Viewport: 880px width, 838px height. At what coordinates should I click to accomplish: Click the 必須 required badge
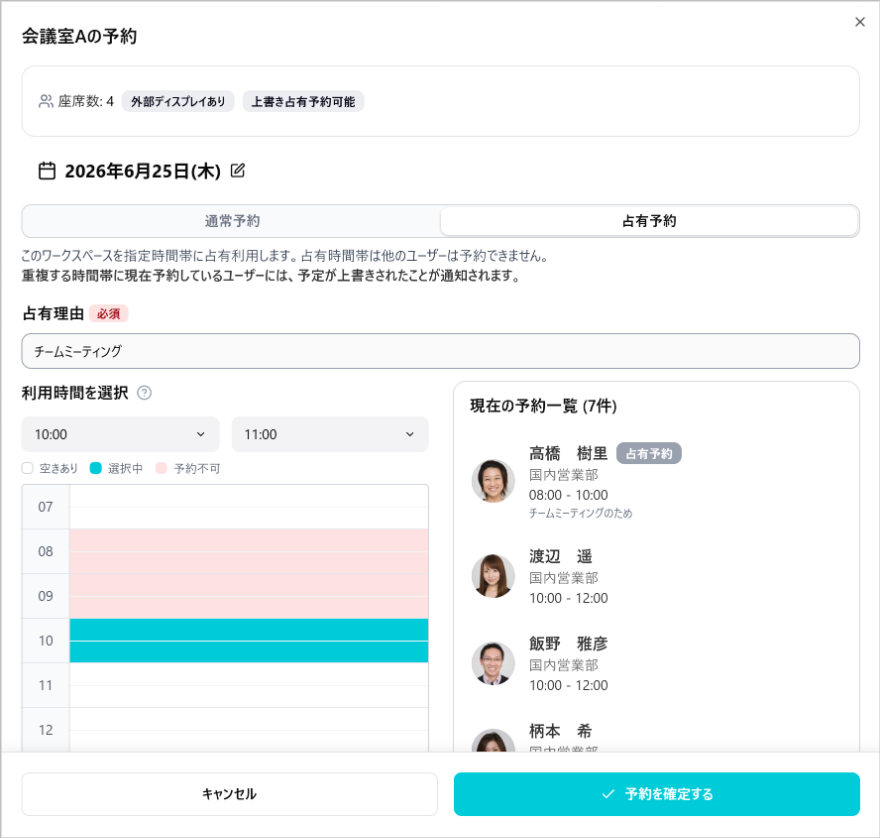(x=108, y=314)
